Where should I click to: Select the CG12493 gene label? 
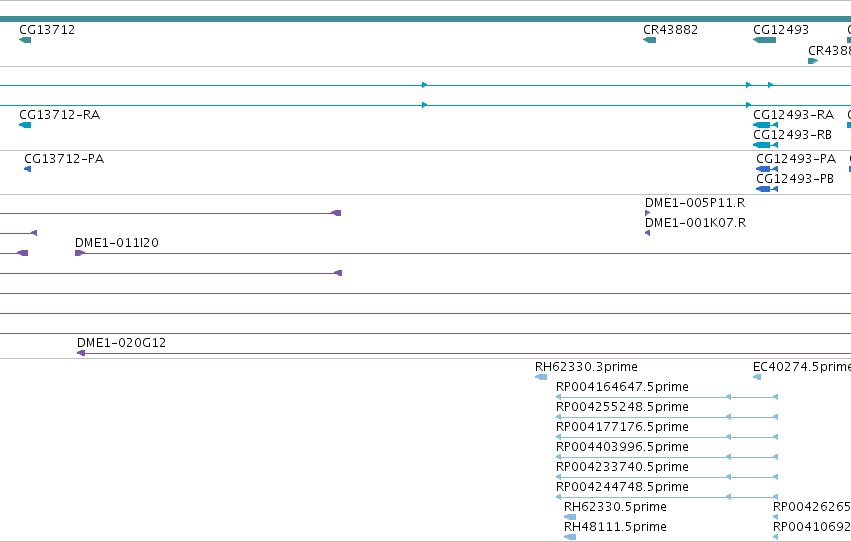click(781, 29)
